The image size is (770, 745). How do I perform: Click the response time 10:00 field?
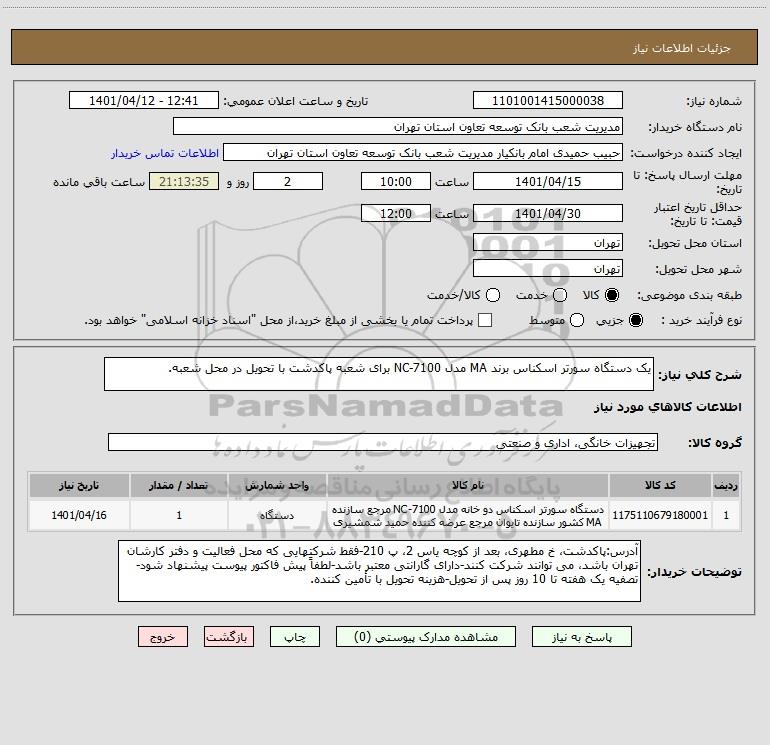tap(396, 182)
